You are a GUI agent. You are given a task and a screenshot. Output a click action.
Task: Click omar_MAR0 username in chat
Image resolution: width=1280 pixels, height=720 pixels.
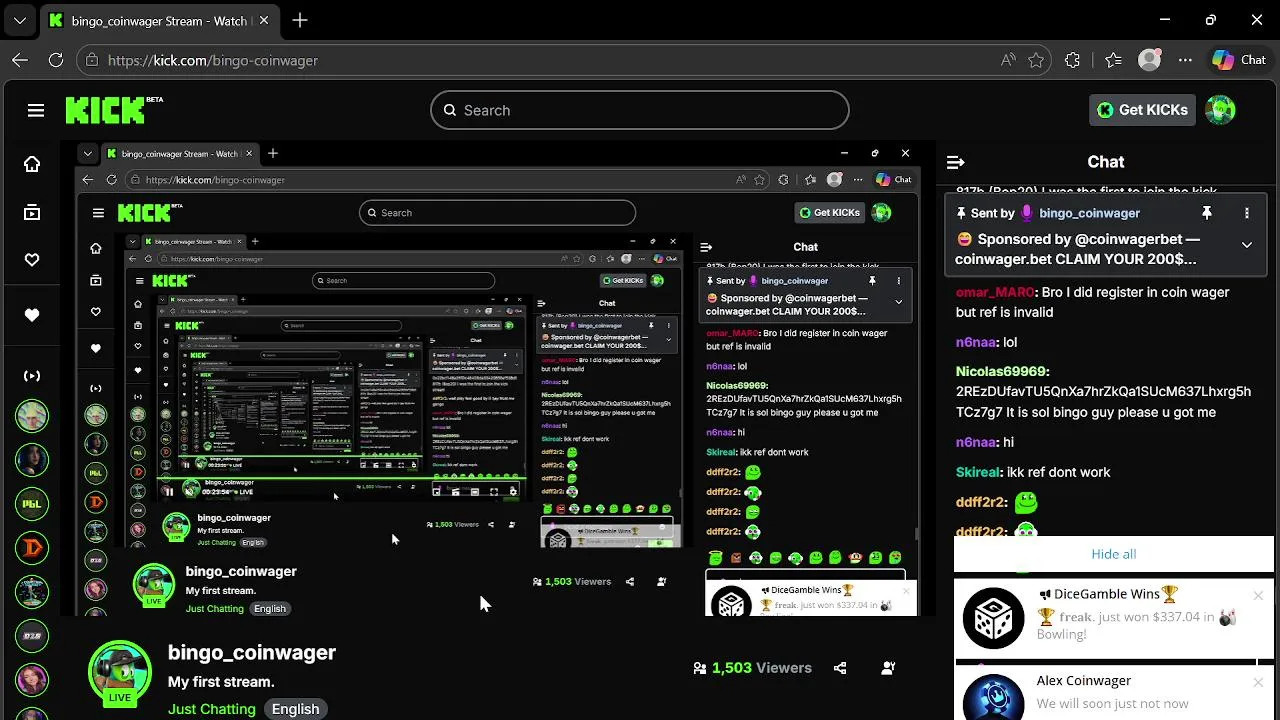tap(995, 292)
